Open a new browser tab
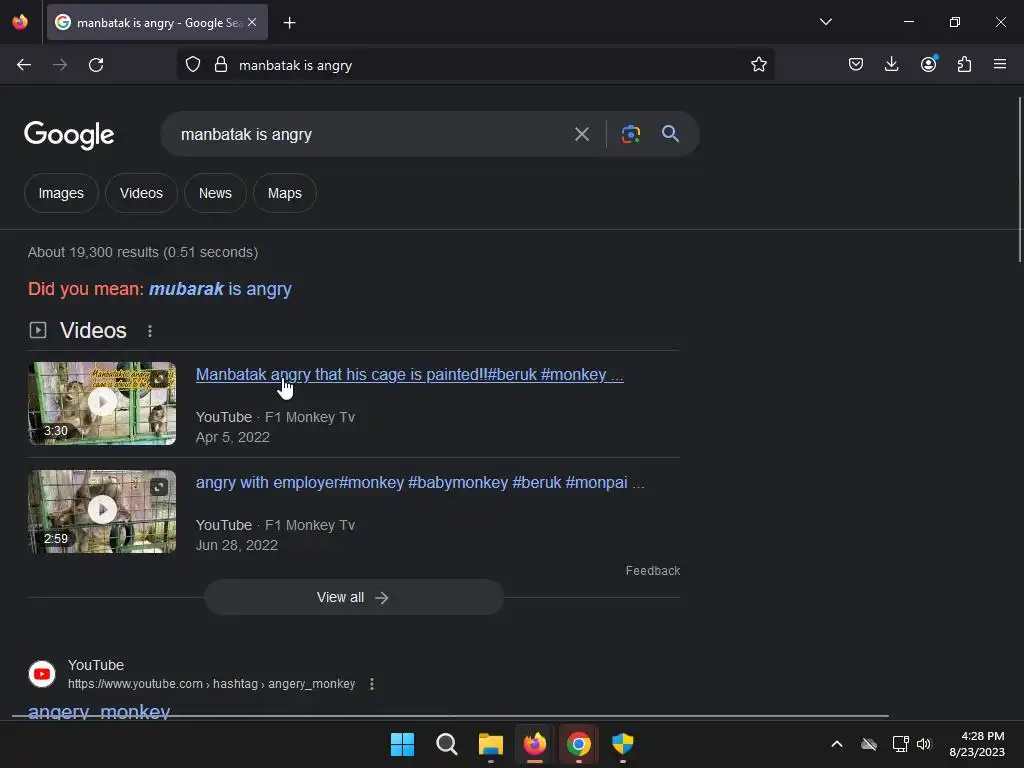 pos(289,23)
